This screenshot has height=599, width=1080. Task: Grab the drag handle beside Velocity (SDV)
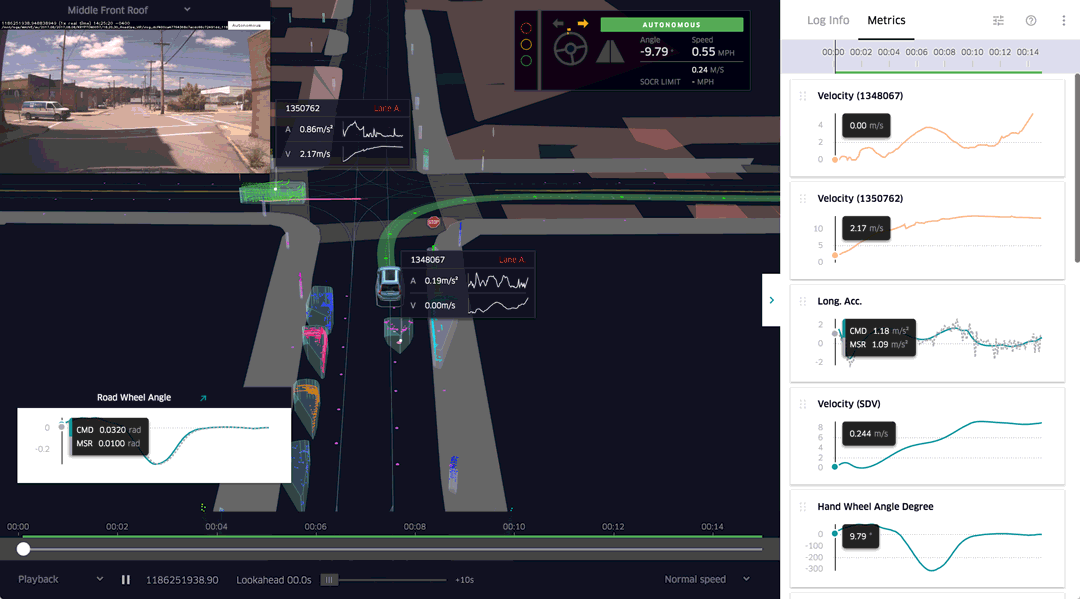802,403
